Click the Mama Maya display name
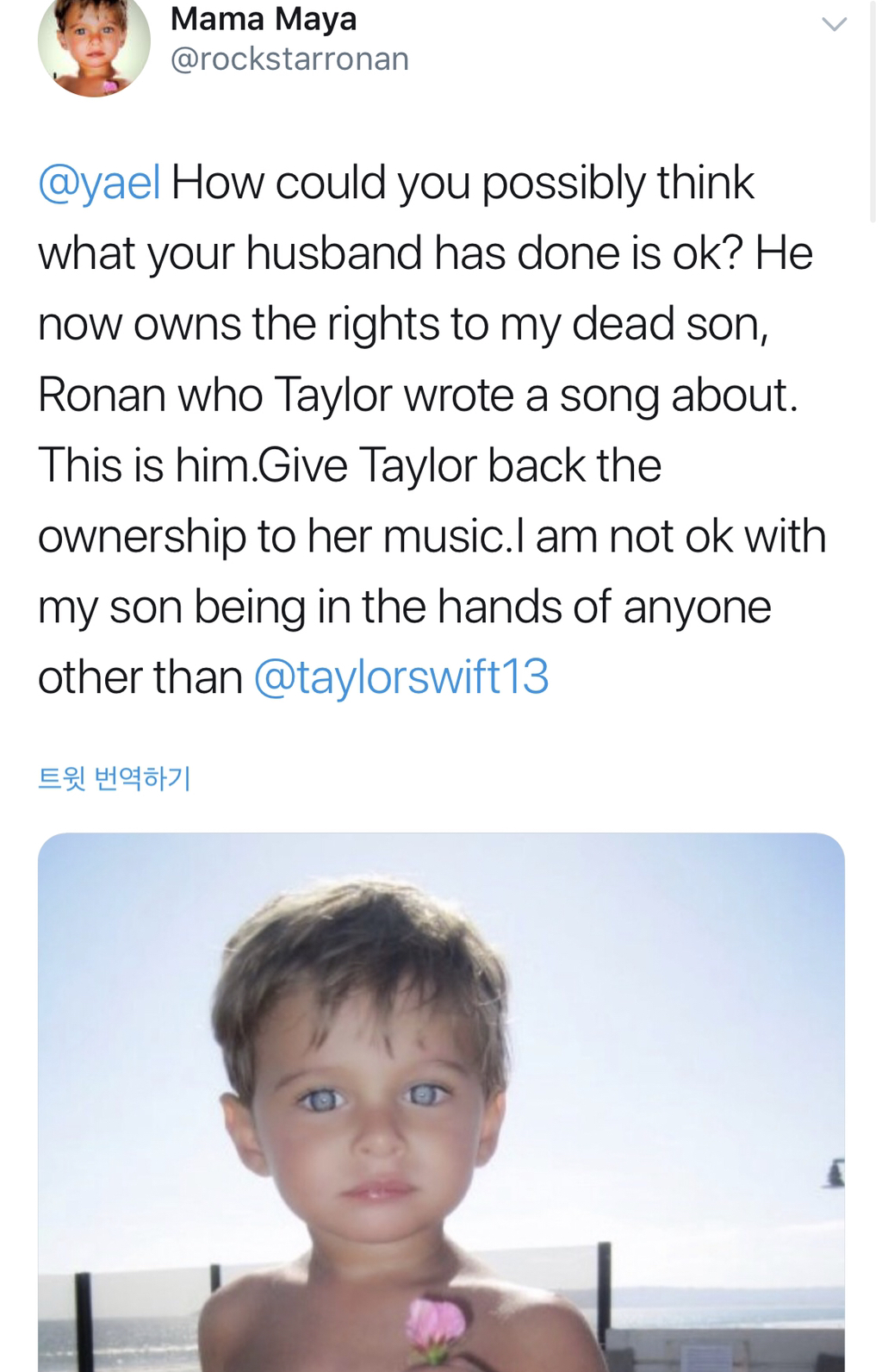 (x=264, y=19)
